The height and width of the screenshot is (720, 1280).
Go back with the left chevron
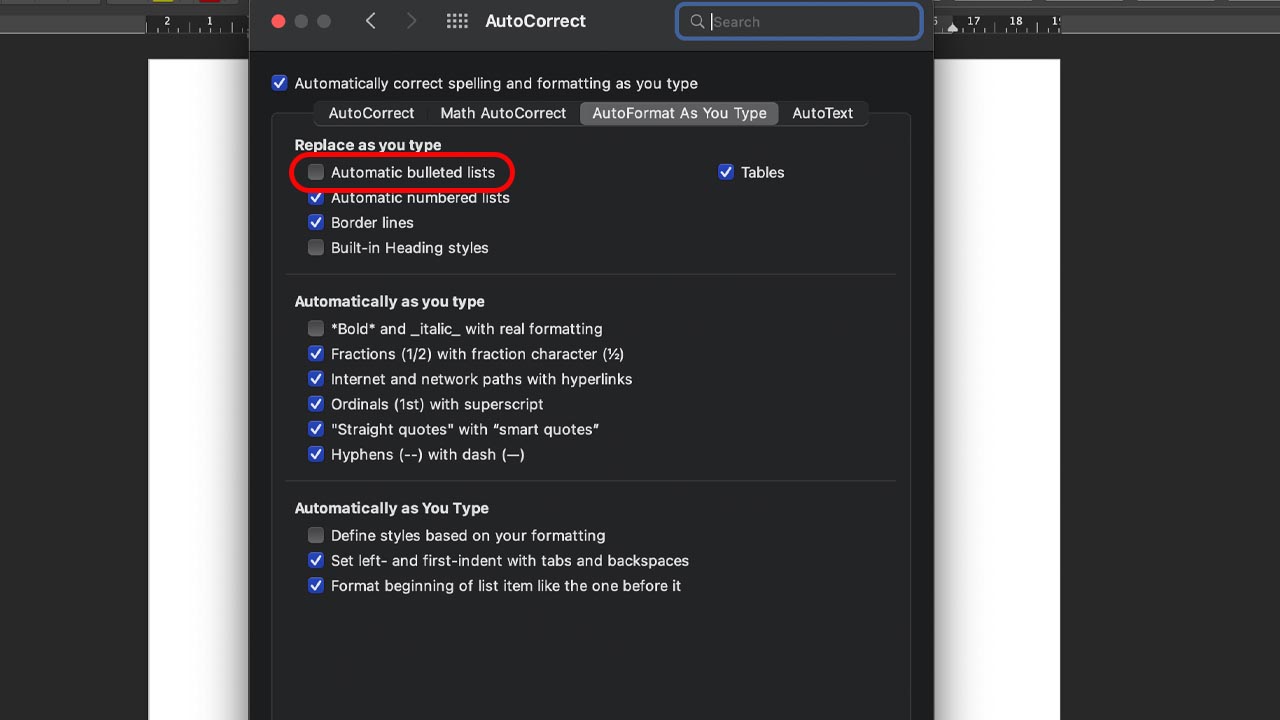[370, 21]
